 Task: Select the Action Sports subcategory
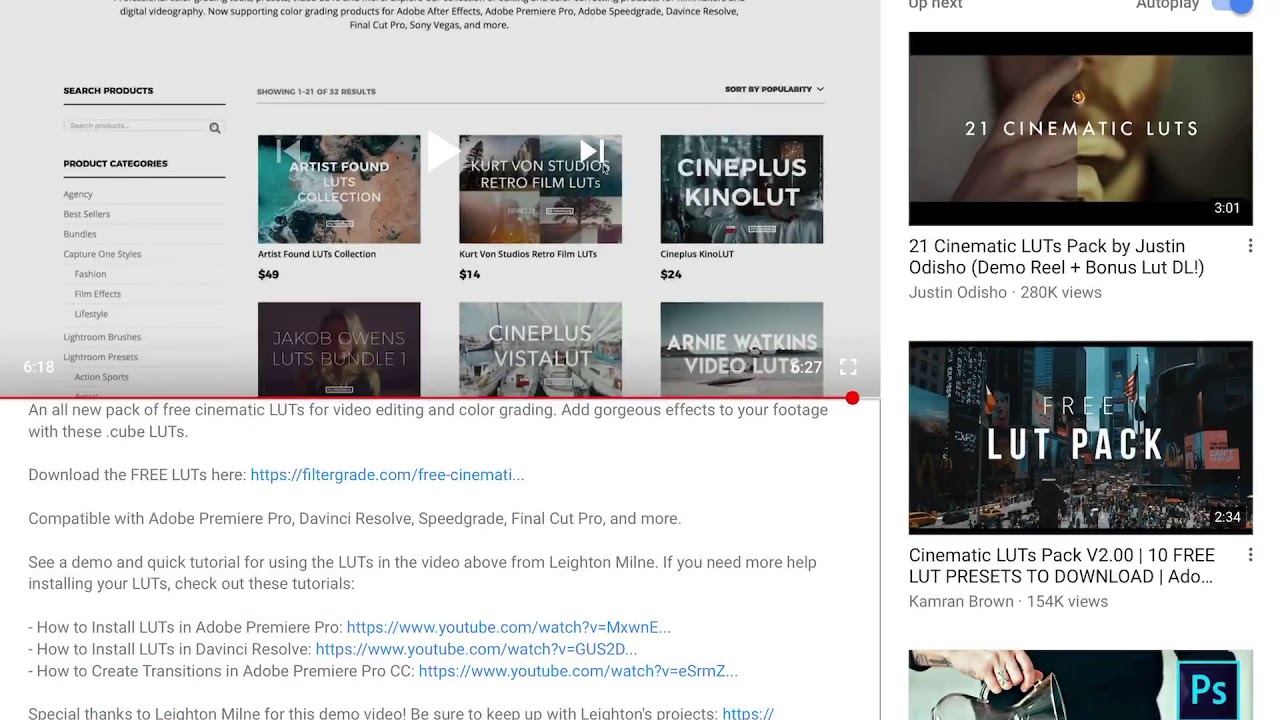(x=102, y=377)
